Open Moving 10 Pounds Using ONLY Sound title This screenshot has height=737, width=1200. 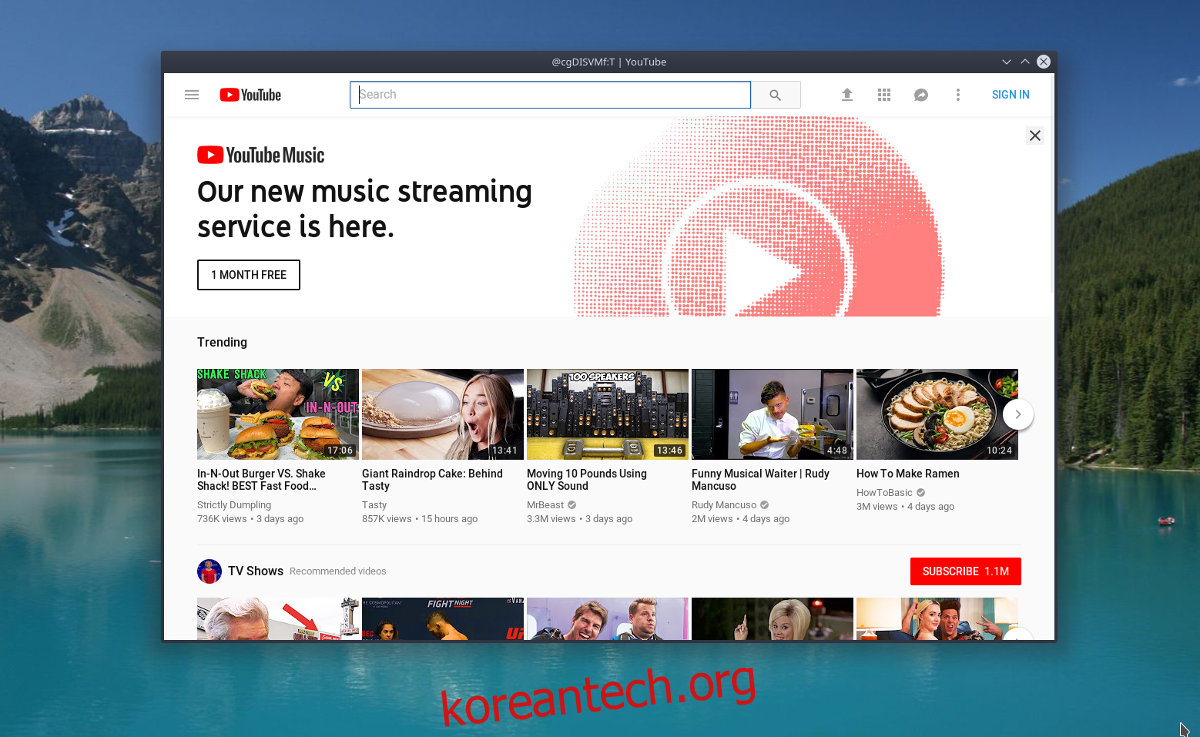pyautogui.click(x=587, y=480)
